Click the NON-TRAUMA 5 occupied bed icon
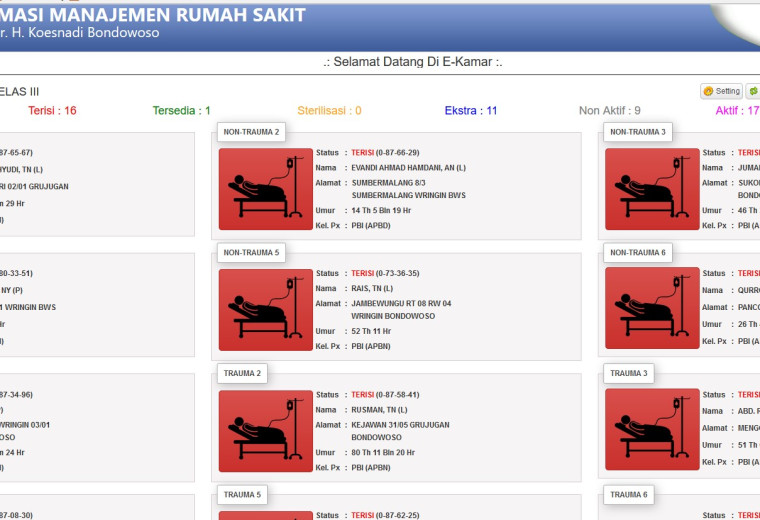Screen dimensions: 760x520 click(266, 310)
